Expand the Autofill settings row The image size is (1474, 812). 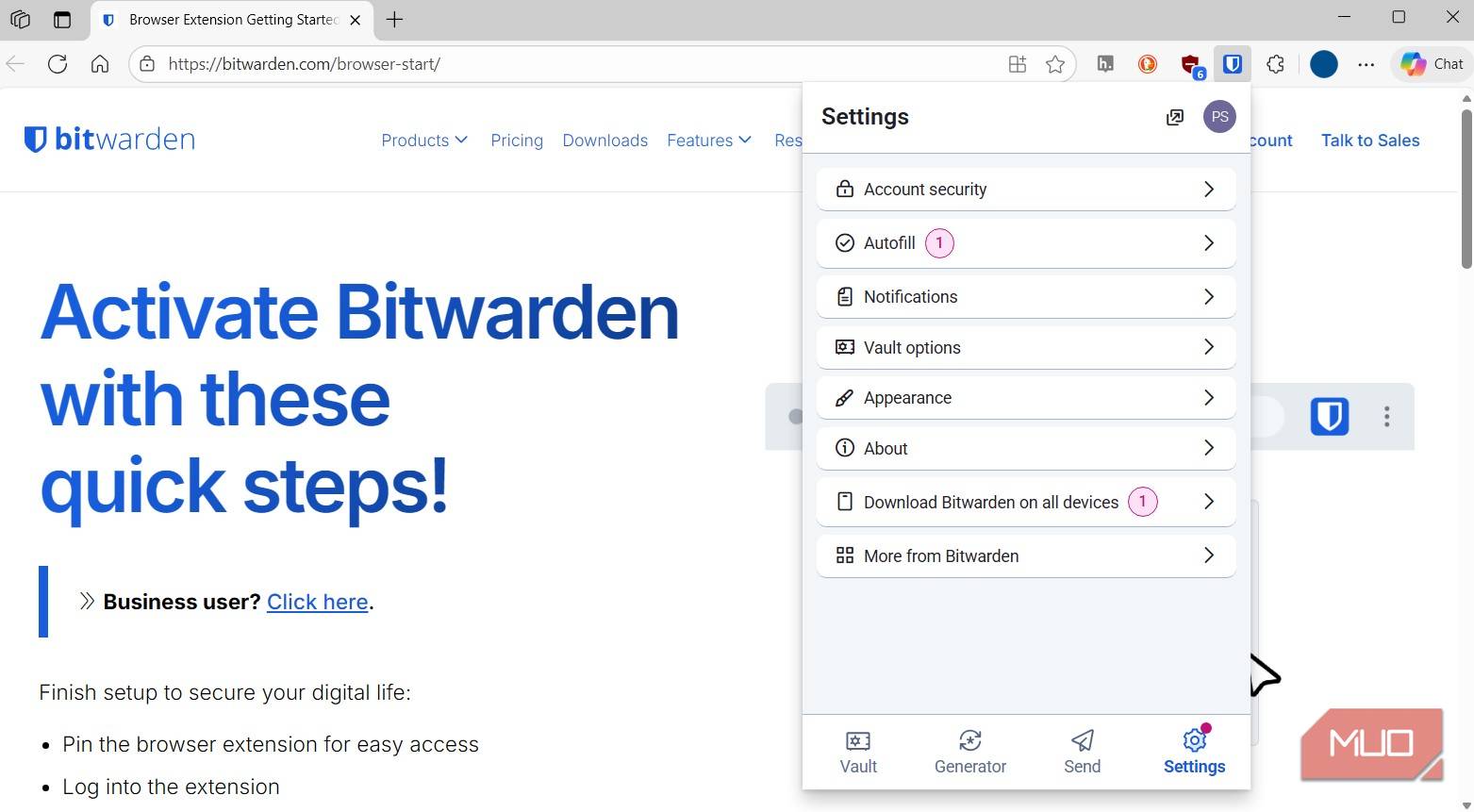point(1026,243)
